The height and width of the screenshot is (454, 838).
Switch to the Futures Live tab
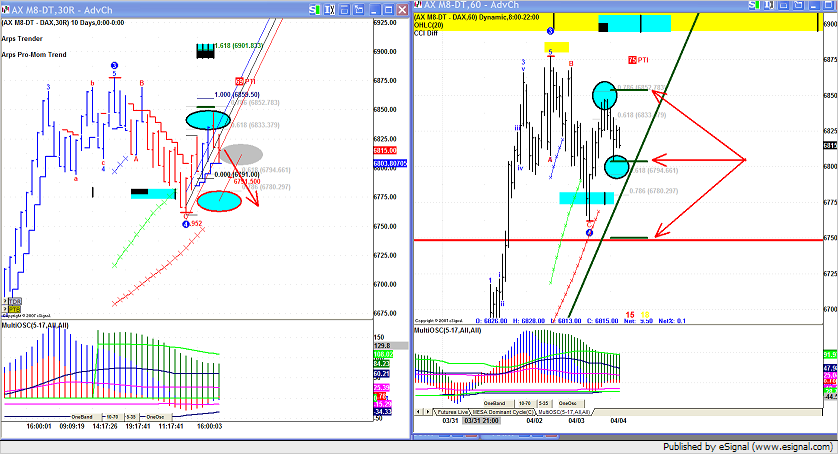pos(452,411)
